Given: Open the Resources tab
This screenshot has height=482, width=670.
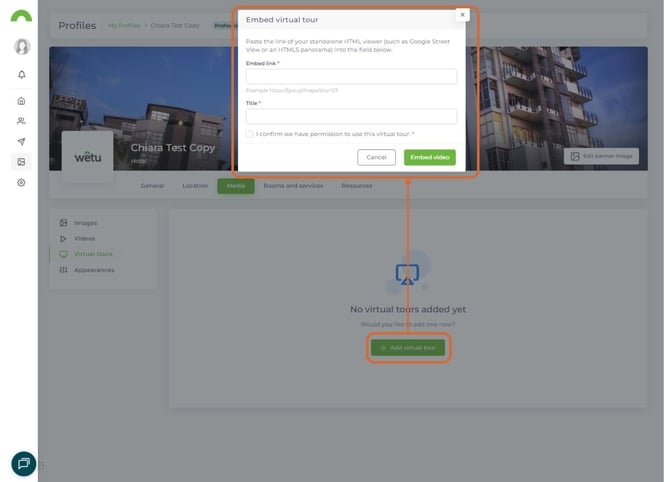Looking at the screenshot, I should [x=357, y=186].
